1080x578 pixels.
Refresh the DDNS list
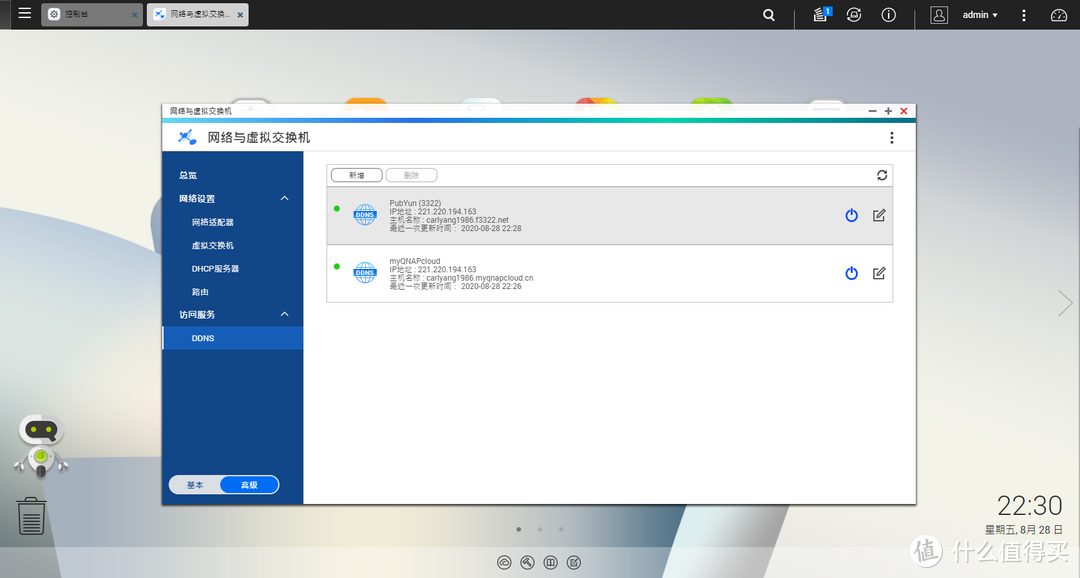(x=882, y=175)
